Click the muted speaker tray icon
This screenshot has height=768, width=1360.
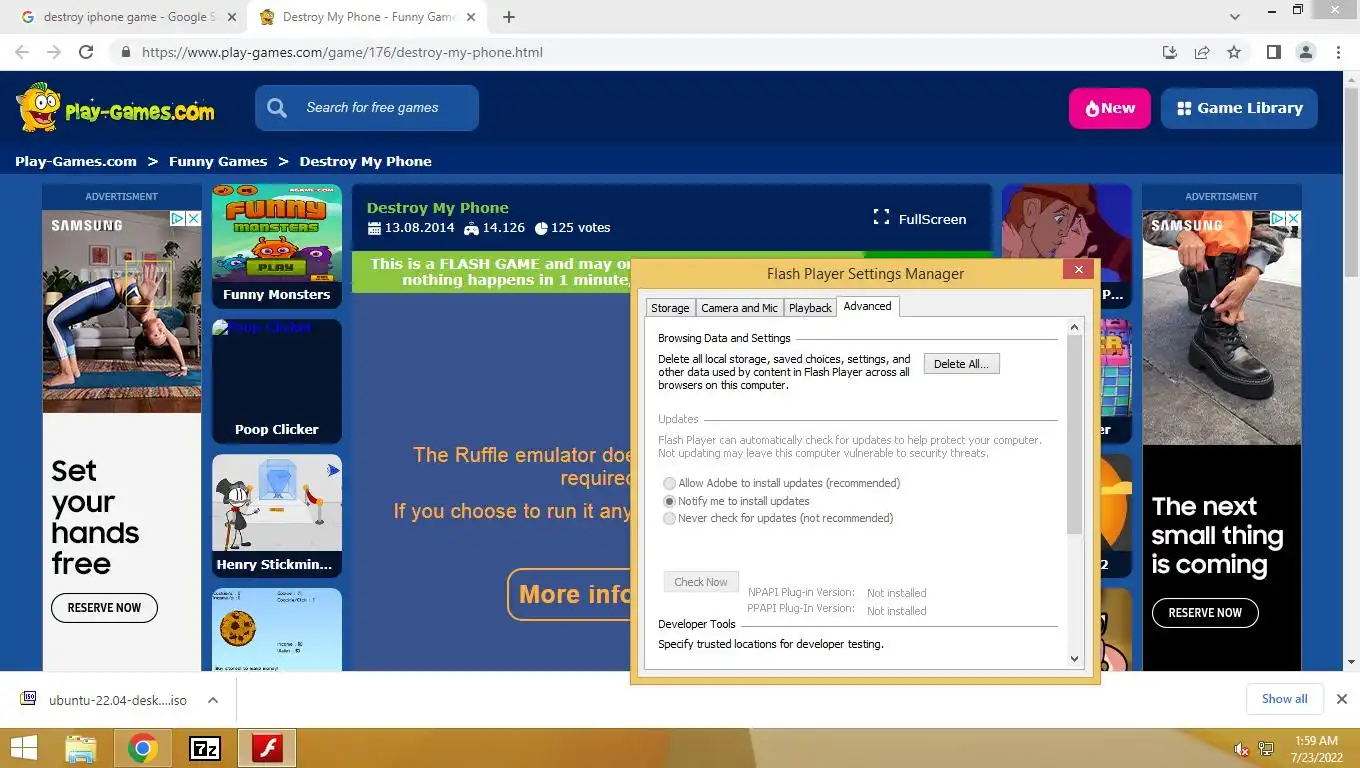click(1241, 749)
